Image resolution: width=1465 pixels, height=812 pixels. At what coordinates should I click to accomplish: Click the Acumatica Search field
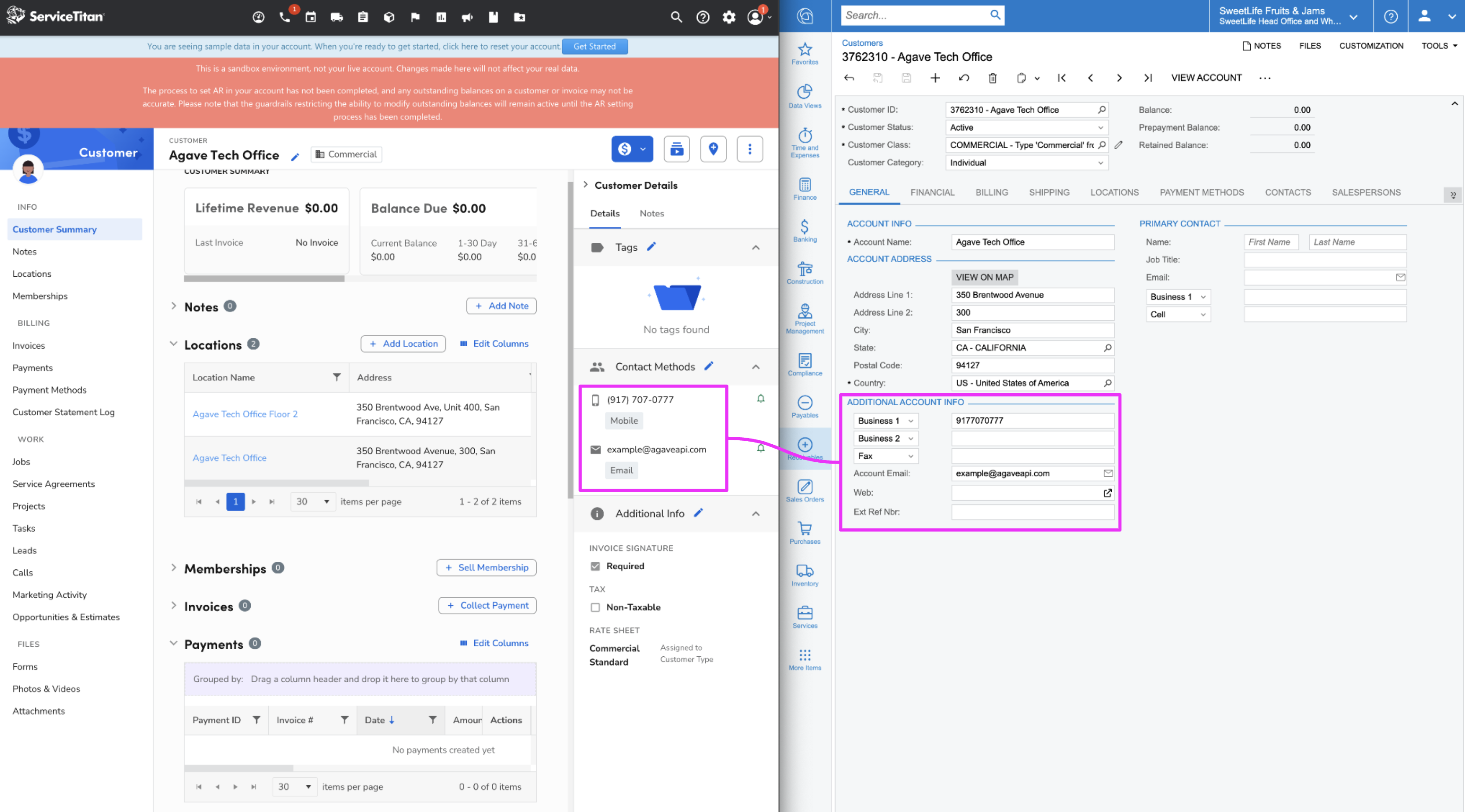point(915,15)
